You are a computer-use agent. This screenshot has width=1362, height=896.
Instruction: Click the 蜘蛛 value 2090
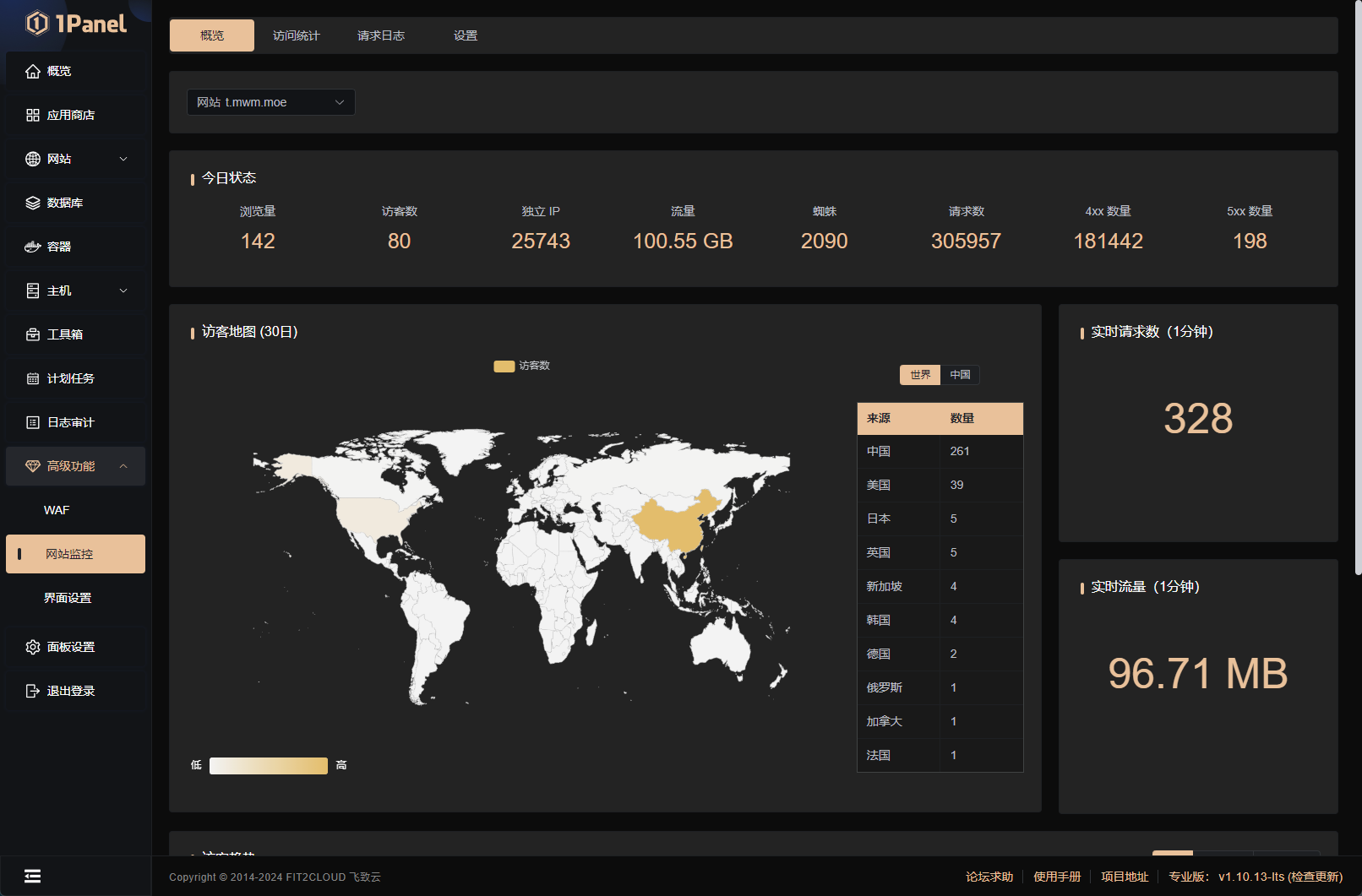825,242
